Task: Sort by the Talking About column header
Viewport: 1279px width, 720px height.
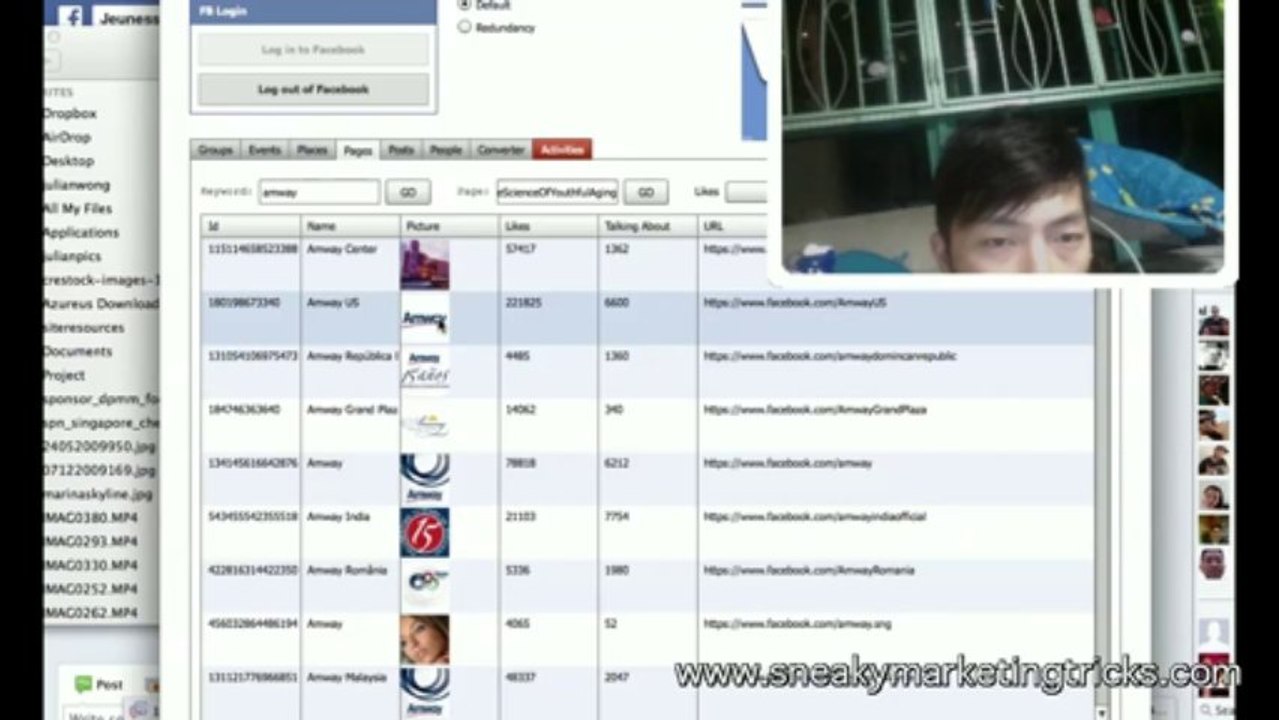Action: coord(648,227)
